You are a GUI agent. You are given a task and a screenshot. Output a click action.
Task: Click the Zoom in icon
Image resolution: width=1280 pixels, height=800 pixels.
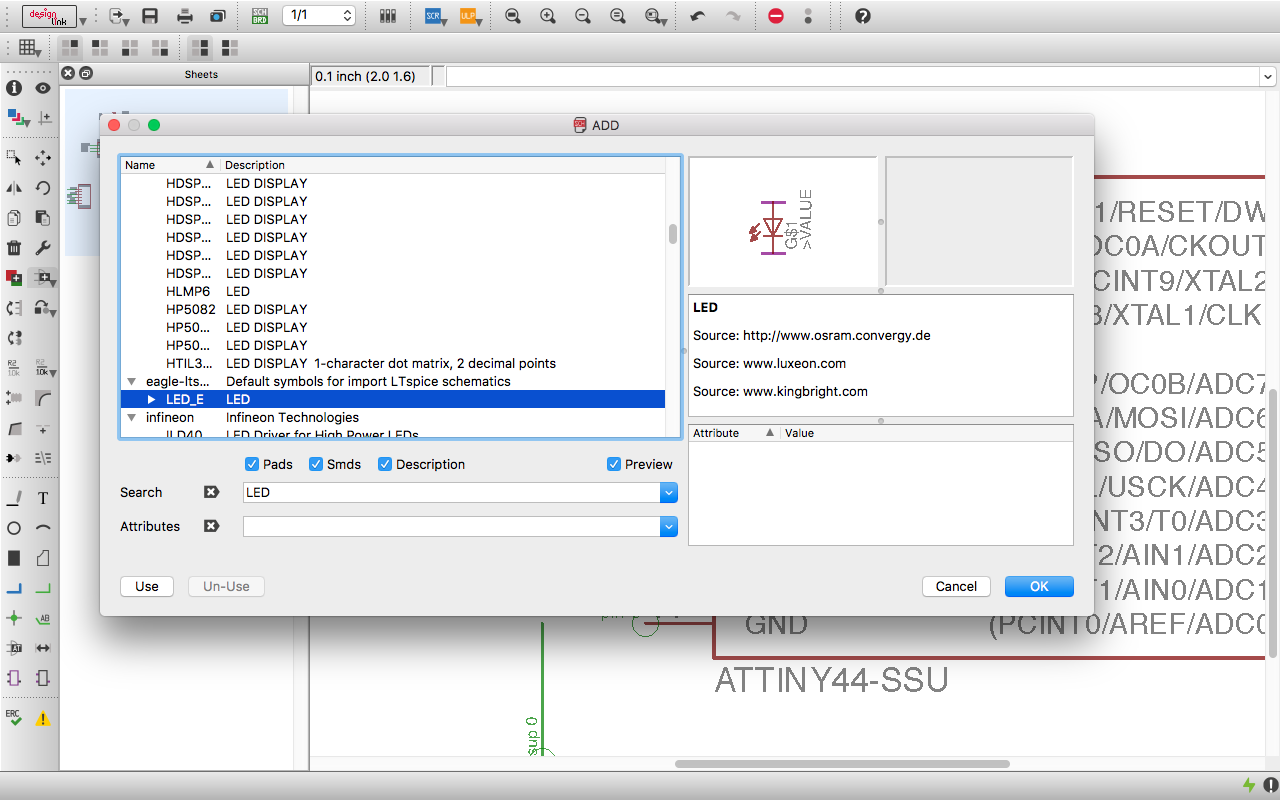point(548,16)
